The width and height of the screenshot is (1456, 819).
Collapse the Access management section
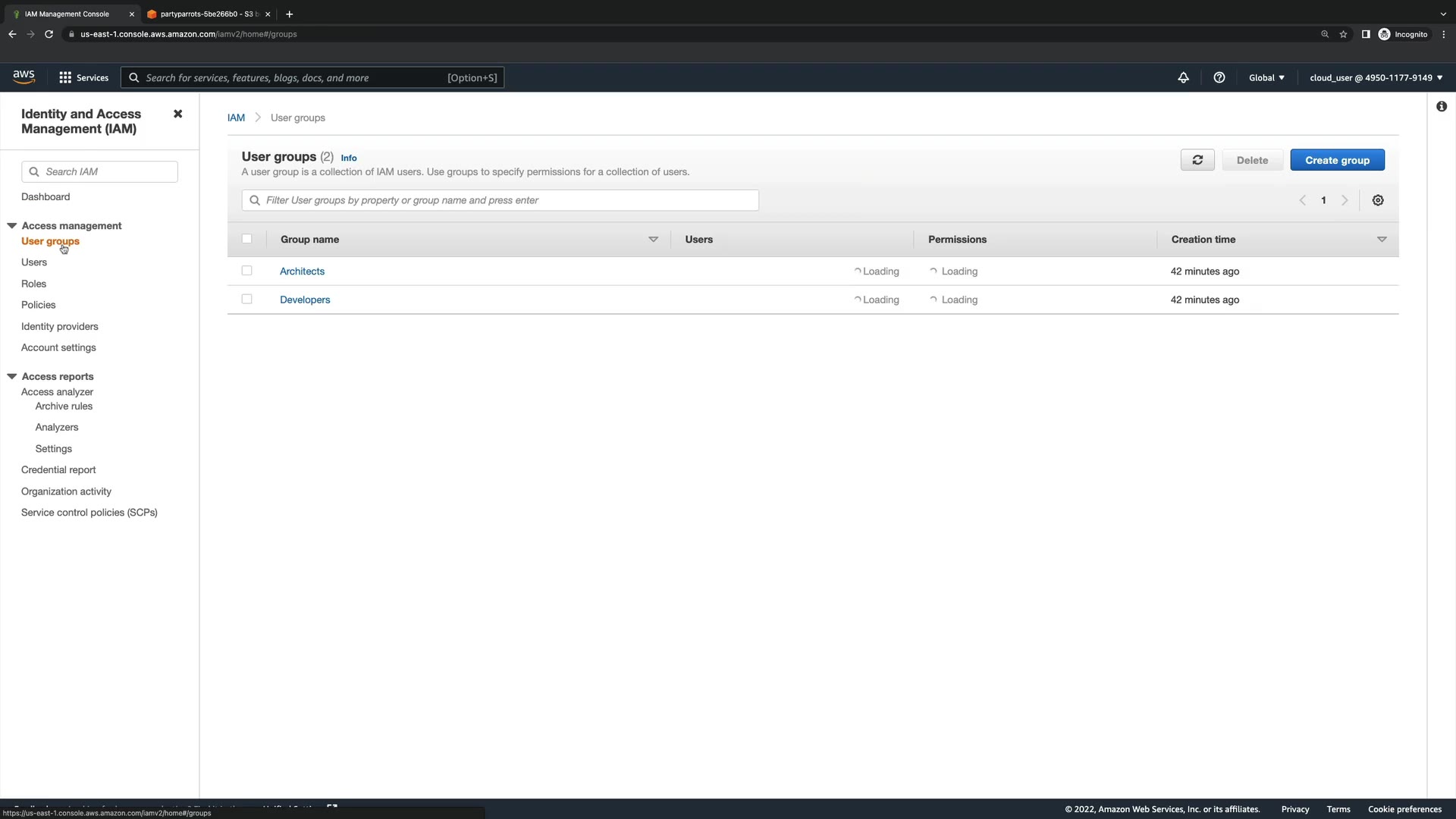[12, 226]
